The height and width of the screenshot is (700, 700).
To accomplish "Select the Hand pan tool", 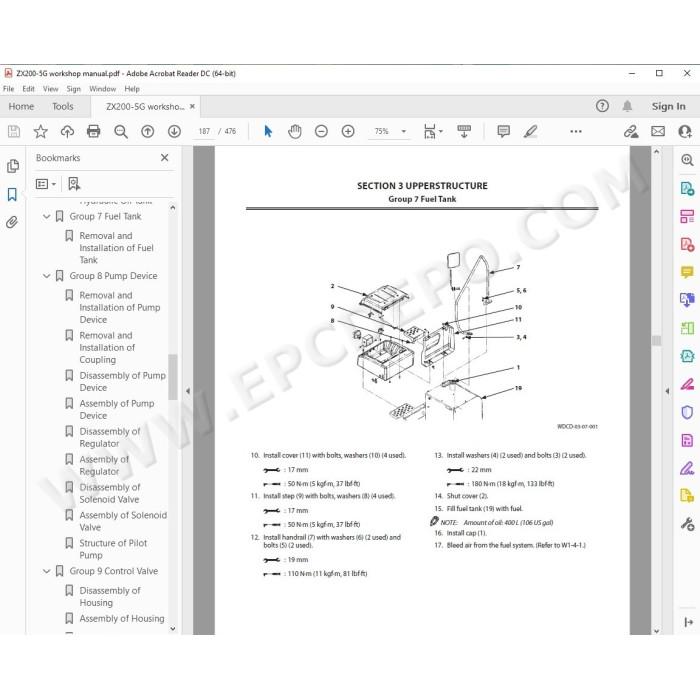I will coord(295,131).
